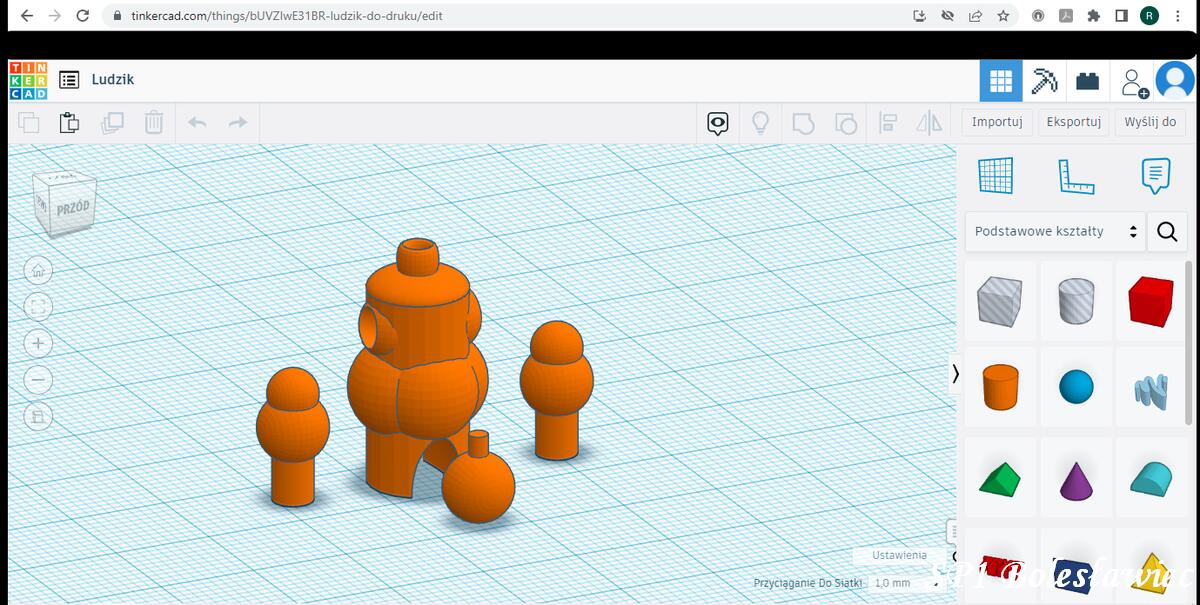Click the Paste tool icon
Screen dimensions: 1200x605
69,123
